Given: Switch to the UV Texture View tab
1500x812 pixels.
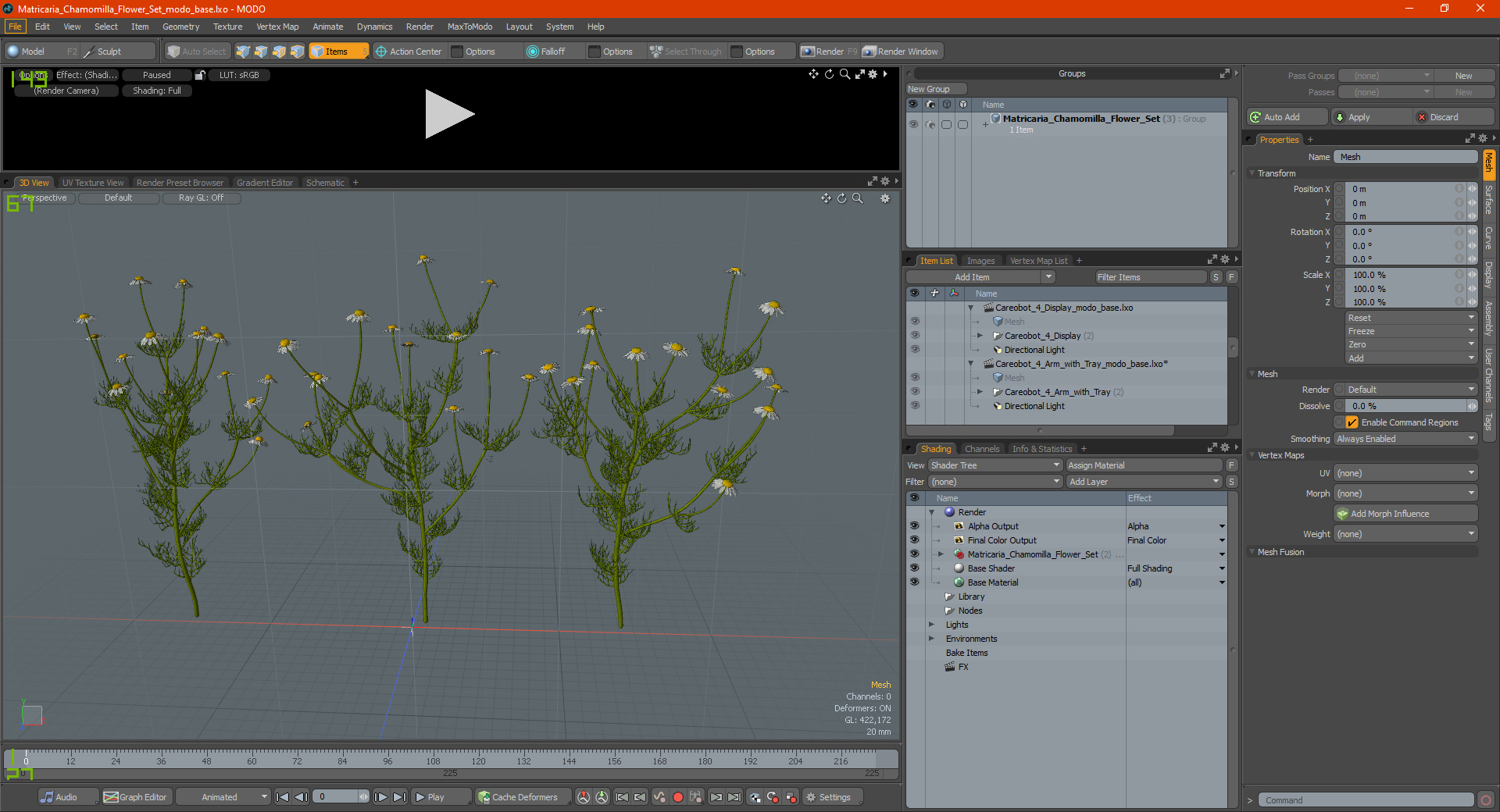Looking at the screenshot, I should [x=93, y=183].
